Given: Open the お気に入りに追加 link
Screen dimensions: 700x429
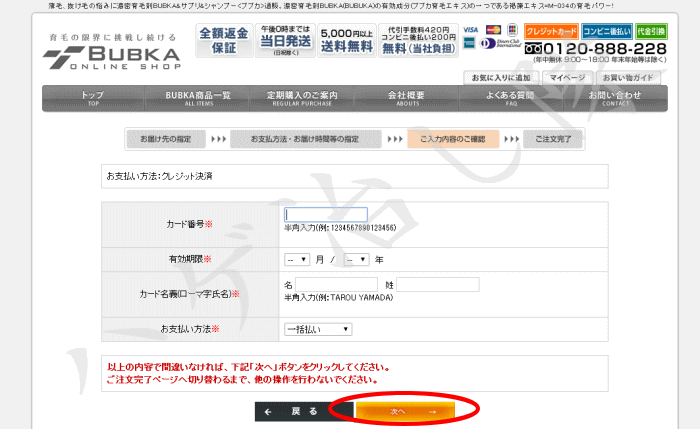Looking at the screenshot, I should click(501, 78).
